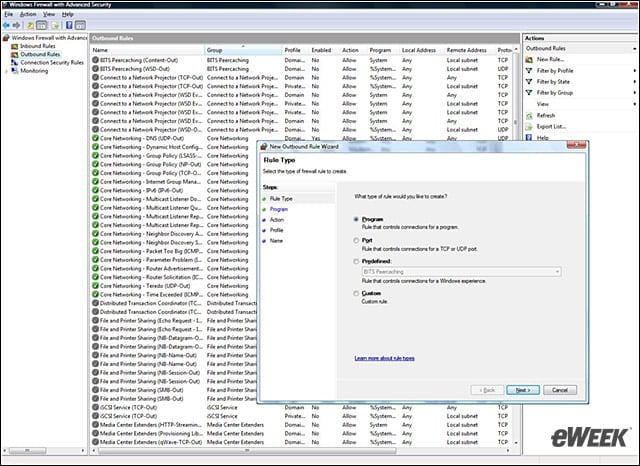Click the disabled Back button in wizard
The width and height of the screenshot is (640, 466).
(x=487, y=390)
